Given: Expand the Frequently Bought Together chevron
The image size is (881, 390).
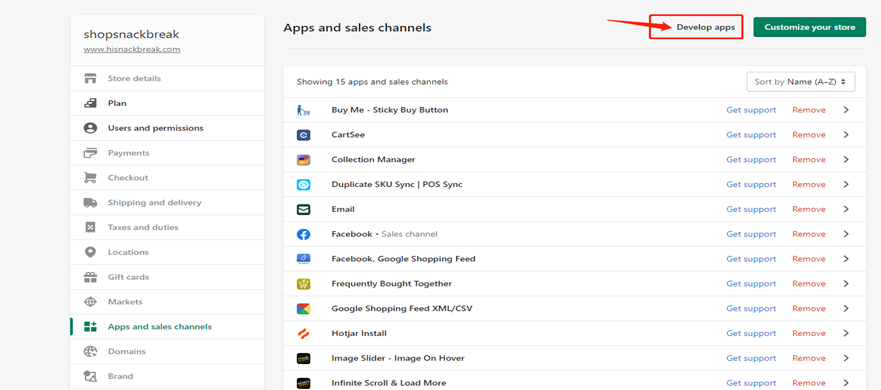Looking at the screenshot, I should click(x=846, y=284).
